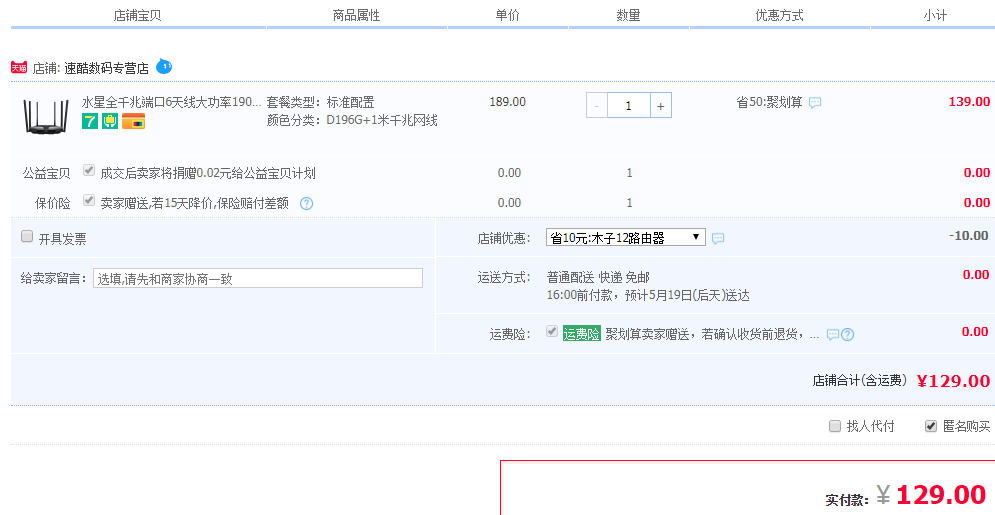Click the question mark help icon for 运费险

(847, 335)
